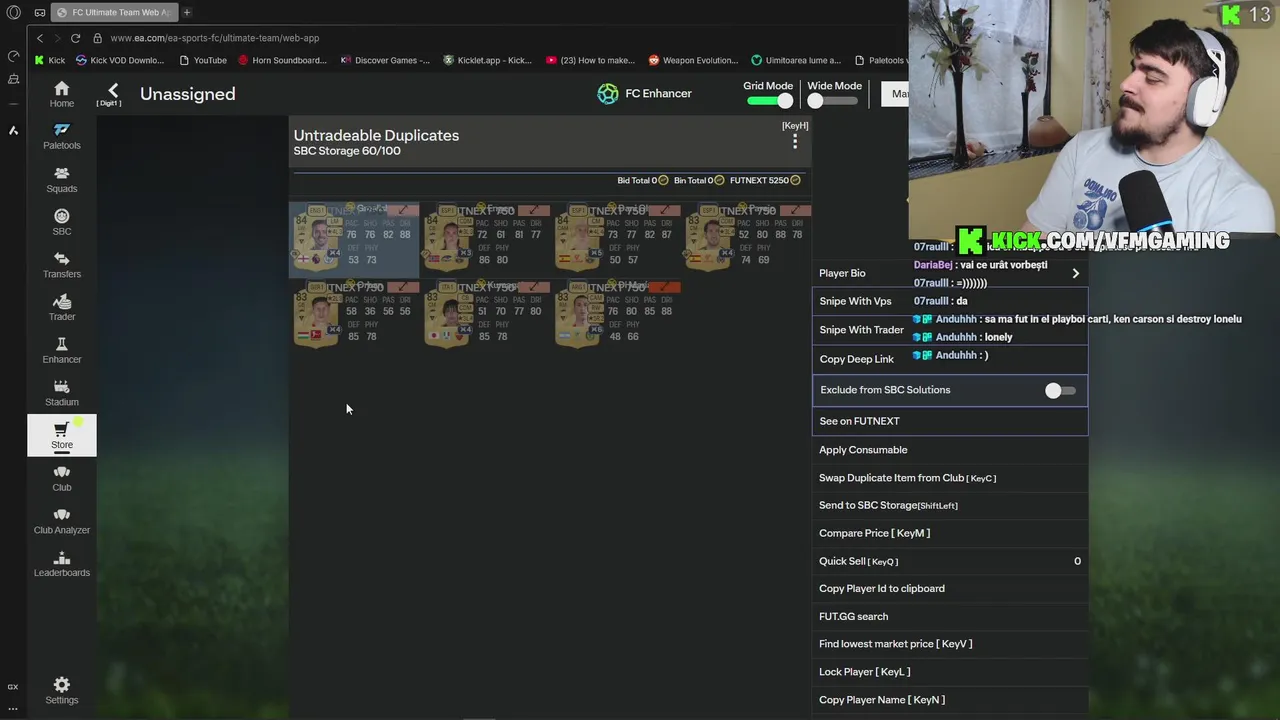This screenshot has height=720, width=1280.
Task: Select first 83-rated player card in bottom row
Action: coord(354,315)
